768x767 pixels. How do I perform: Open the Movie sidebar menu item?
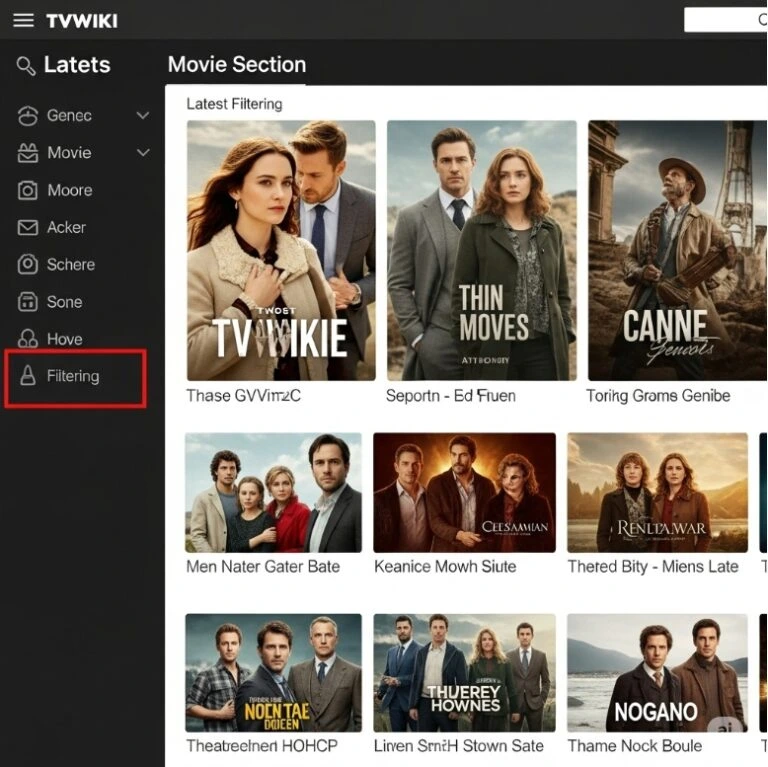coord(69,153)
